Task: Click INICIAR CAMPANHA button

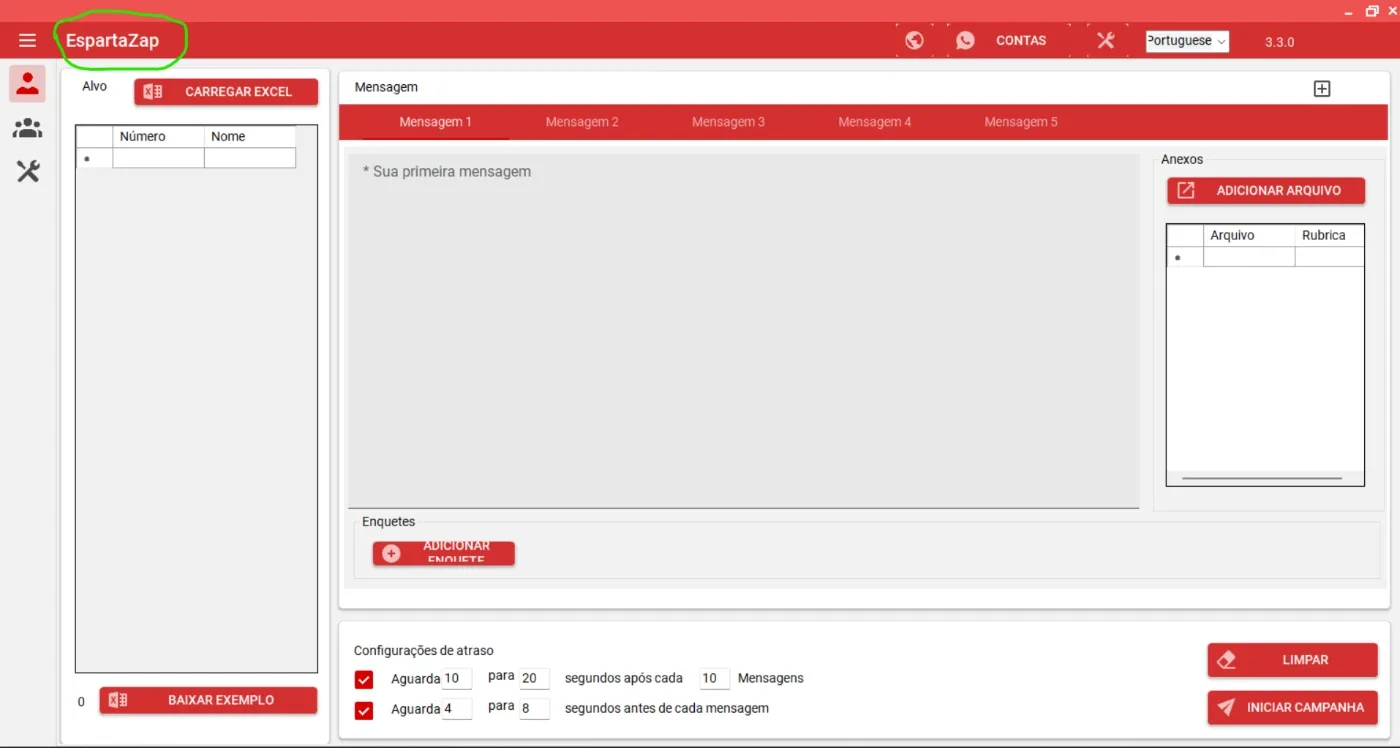Action: (x=1292, y=707)
